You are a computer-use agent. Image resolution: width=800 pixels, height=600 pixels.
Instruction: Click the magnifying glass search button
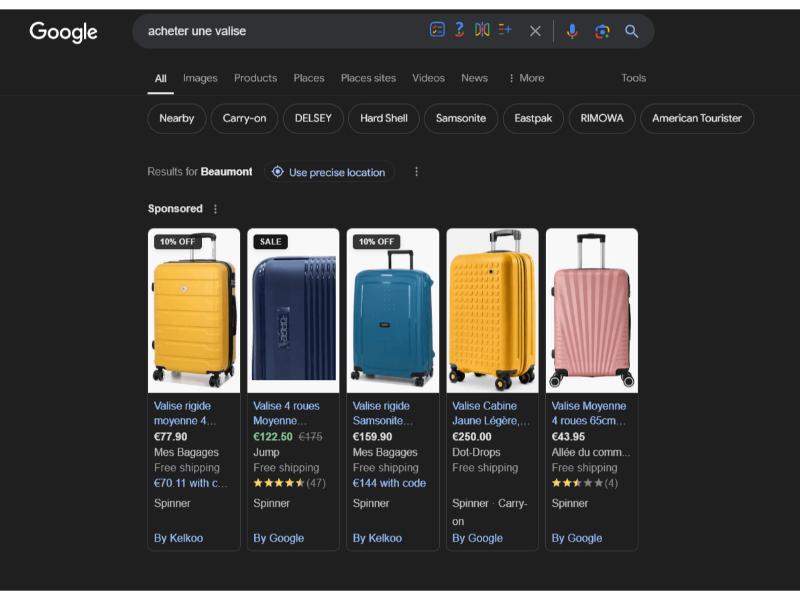point(632,31)
